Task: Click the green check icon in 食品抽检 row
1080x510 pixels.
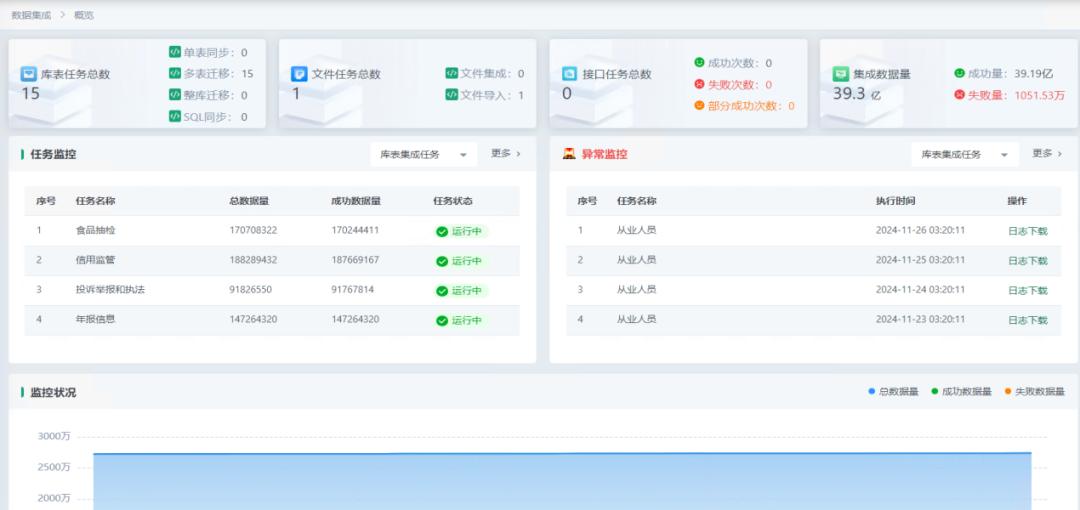Action: click(x=442, y=232)
